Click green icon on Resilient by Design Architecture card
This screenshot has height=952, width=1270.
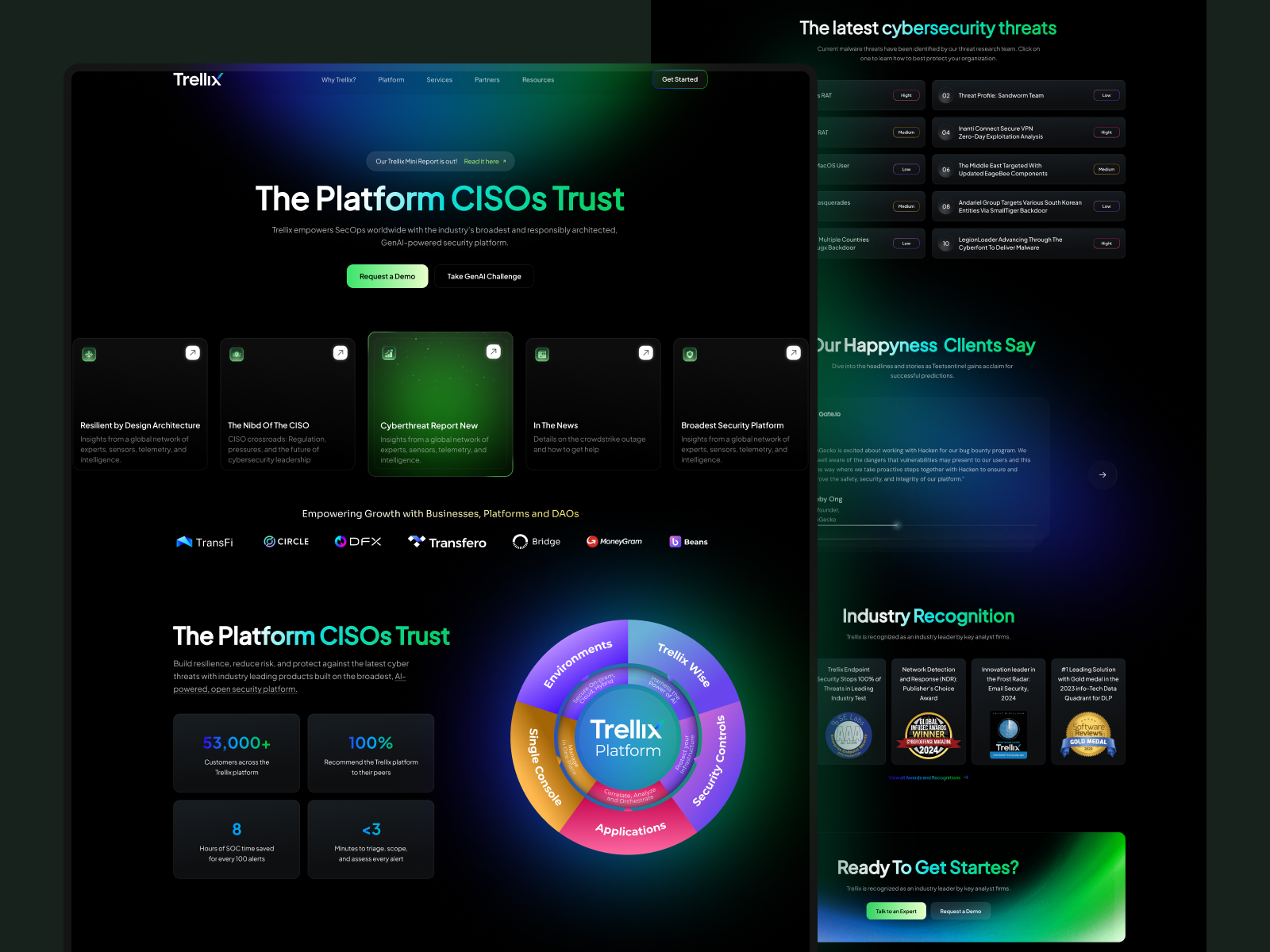pyautogui.click(x=89, y=355)
